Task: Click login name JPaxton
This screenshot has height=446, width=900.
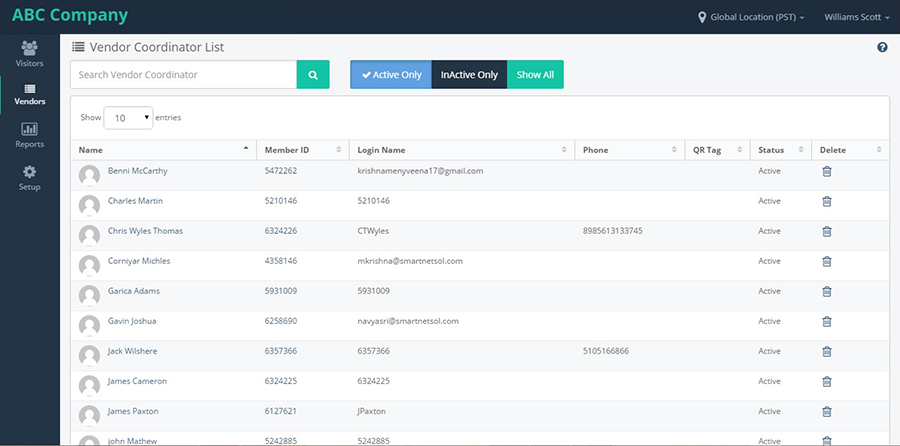Action: (371, 411)
